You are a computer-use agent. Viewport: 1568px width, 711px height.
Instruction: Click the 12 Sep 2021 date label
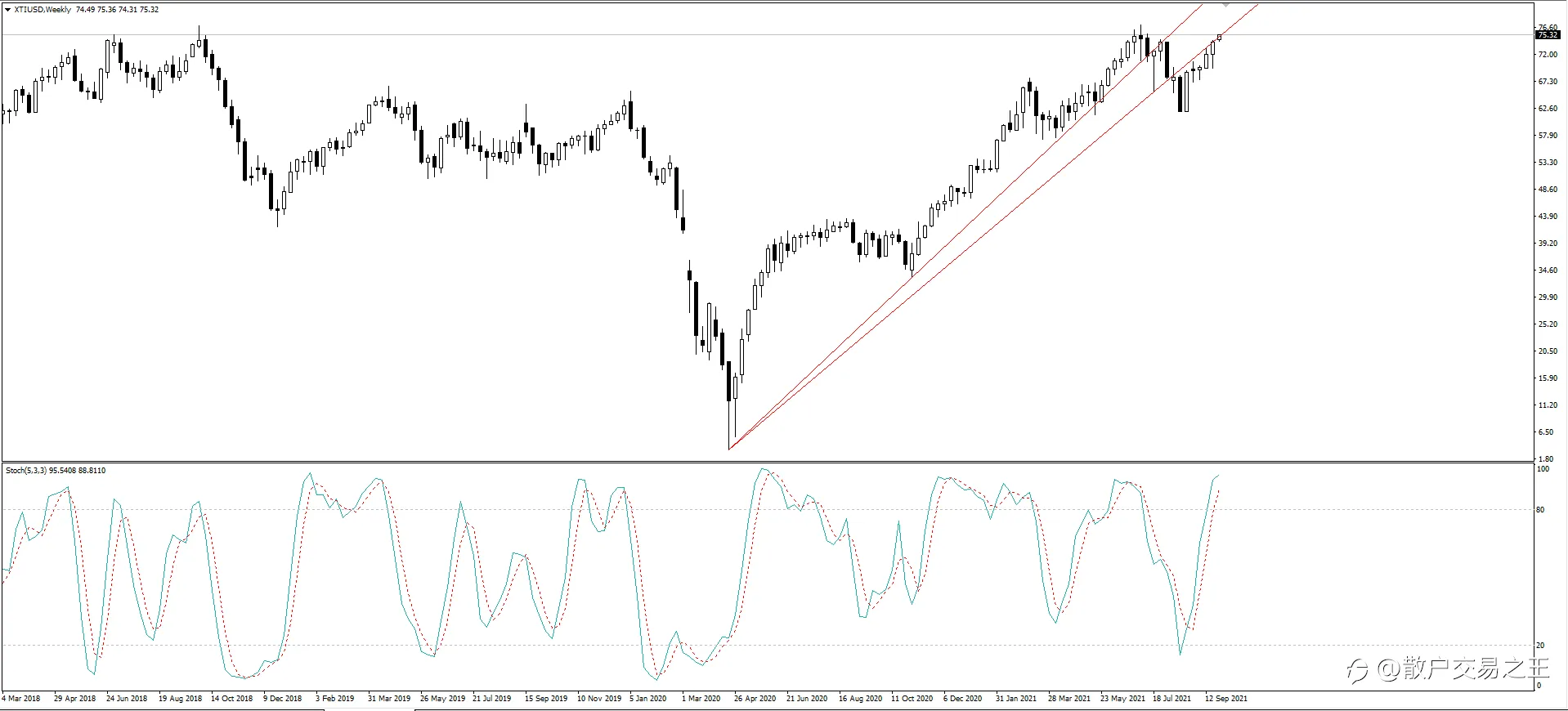pos(1226,699)
